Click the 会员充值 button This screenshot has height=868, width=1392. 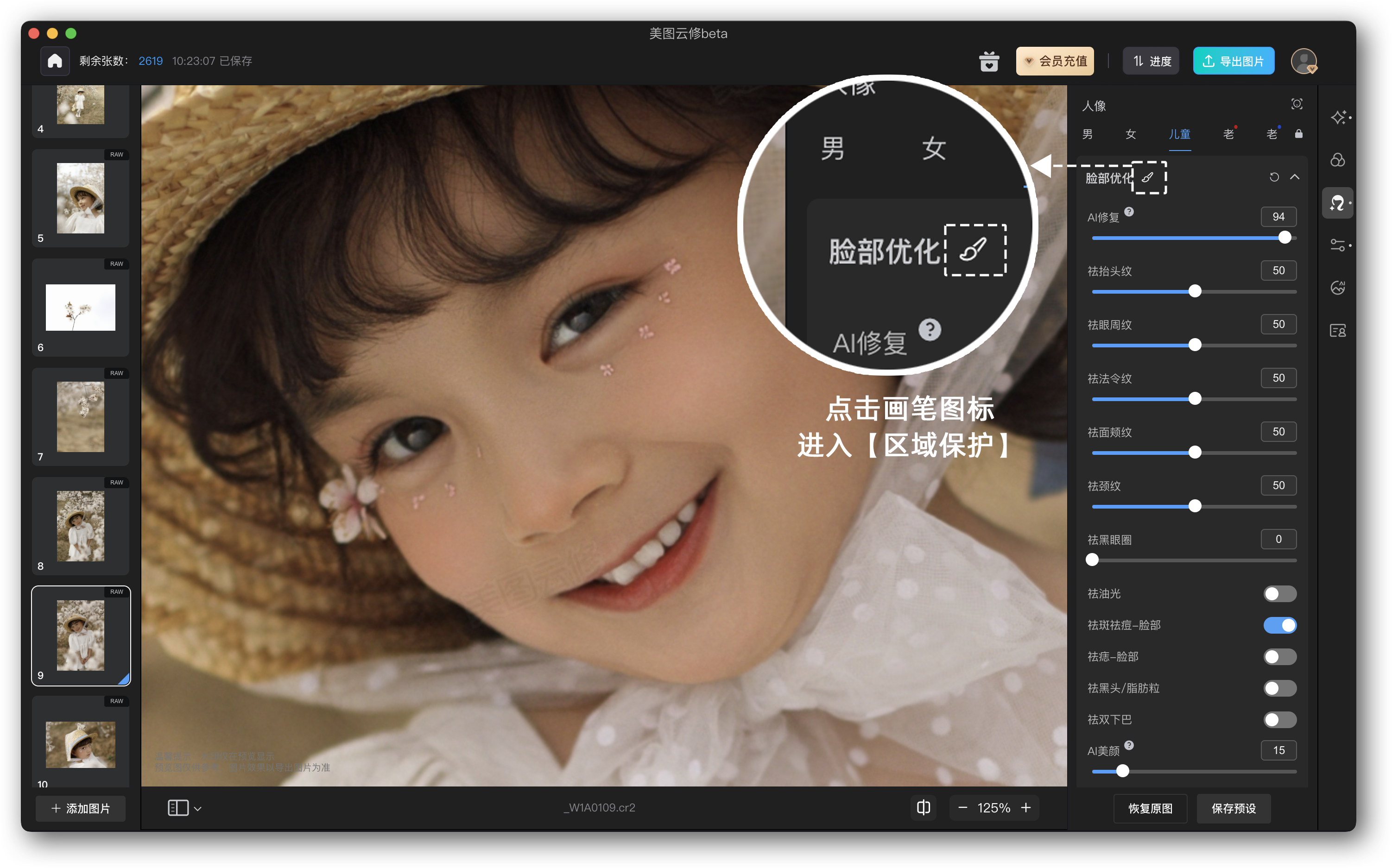coord(1055,61)
